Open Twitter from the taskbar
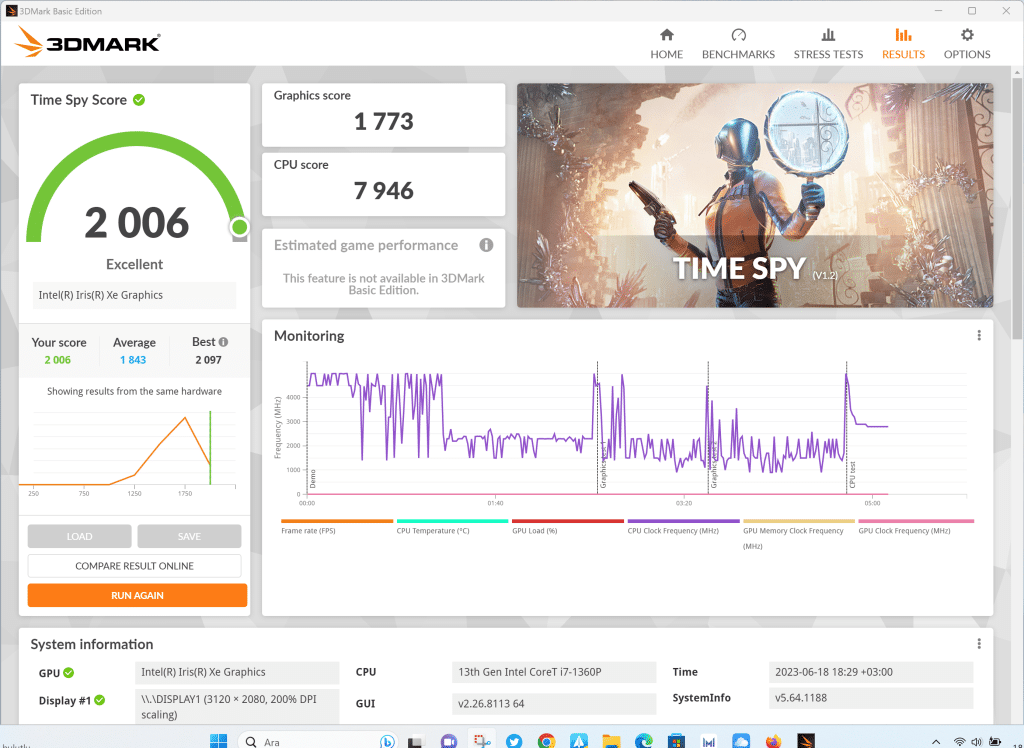The image size is (1024, 748). click(514, 741)
